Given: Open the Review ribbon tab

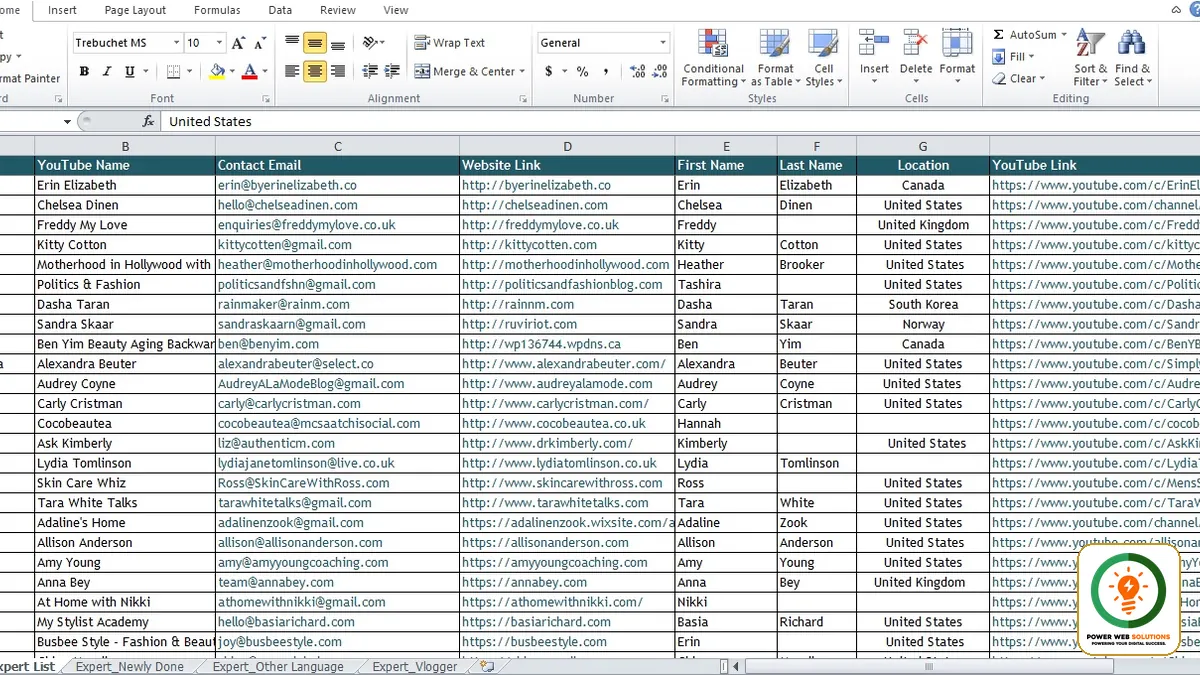Looking at the screenshot, I should [338, 10].
